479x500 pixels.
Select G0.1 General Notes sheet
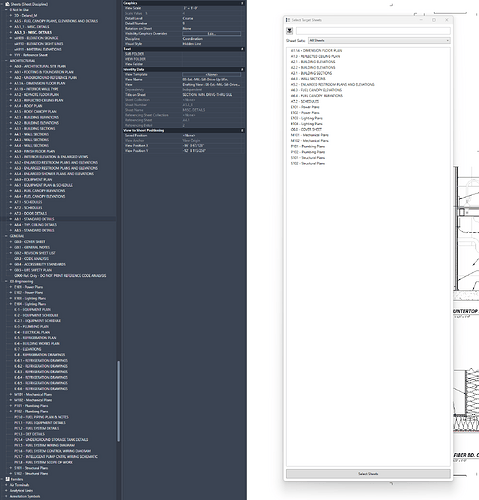(32, 247)
